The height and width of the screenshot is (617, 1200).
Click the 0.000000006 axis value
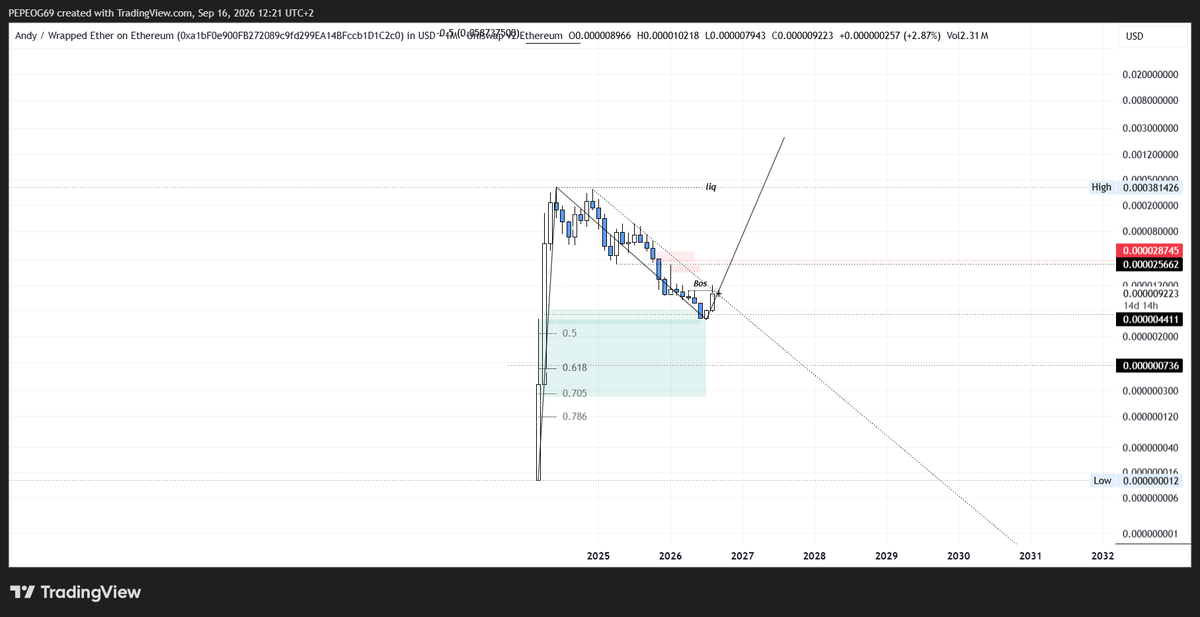tap(1151, 499)
